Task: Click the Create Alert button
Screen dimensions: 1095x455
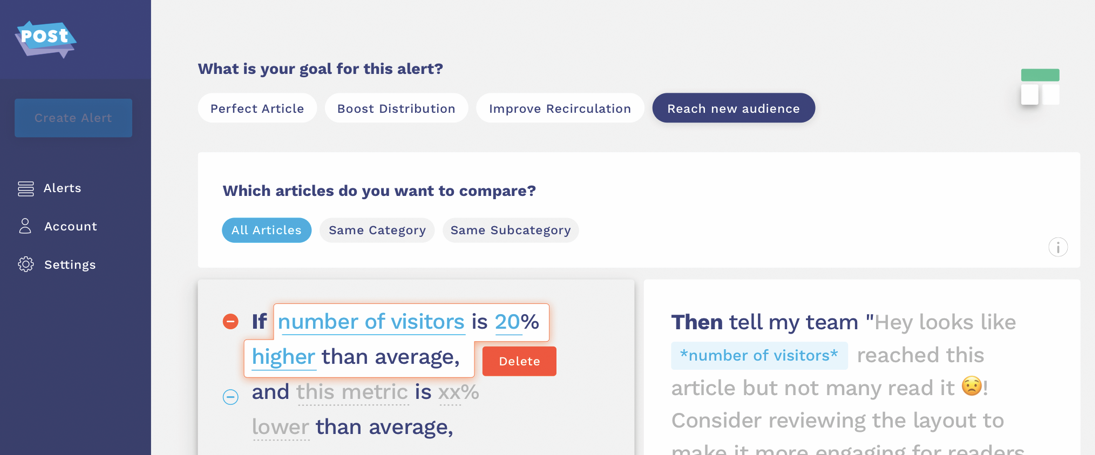Action: click(x=73, y=118)
